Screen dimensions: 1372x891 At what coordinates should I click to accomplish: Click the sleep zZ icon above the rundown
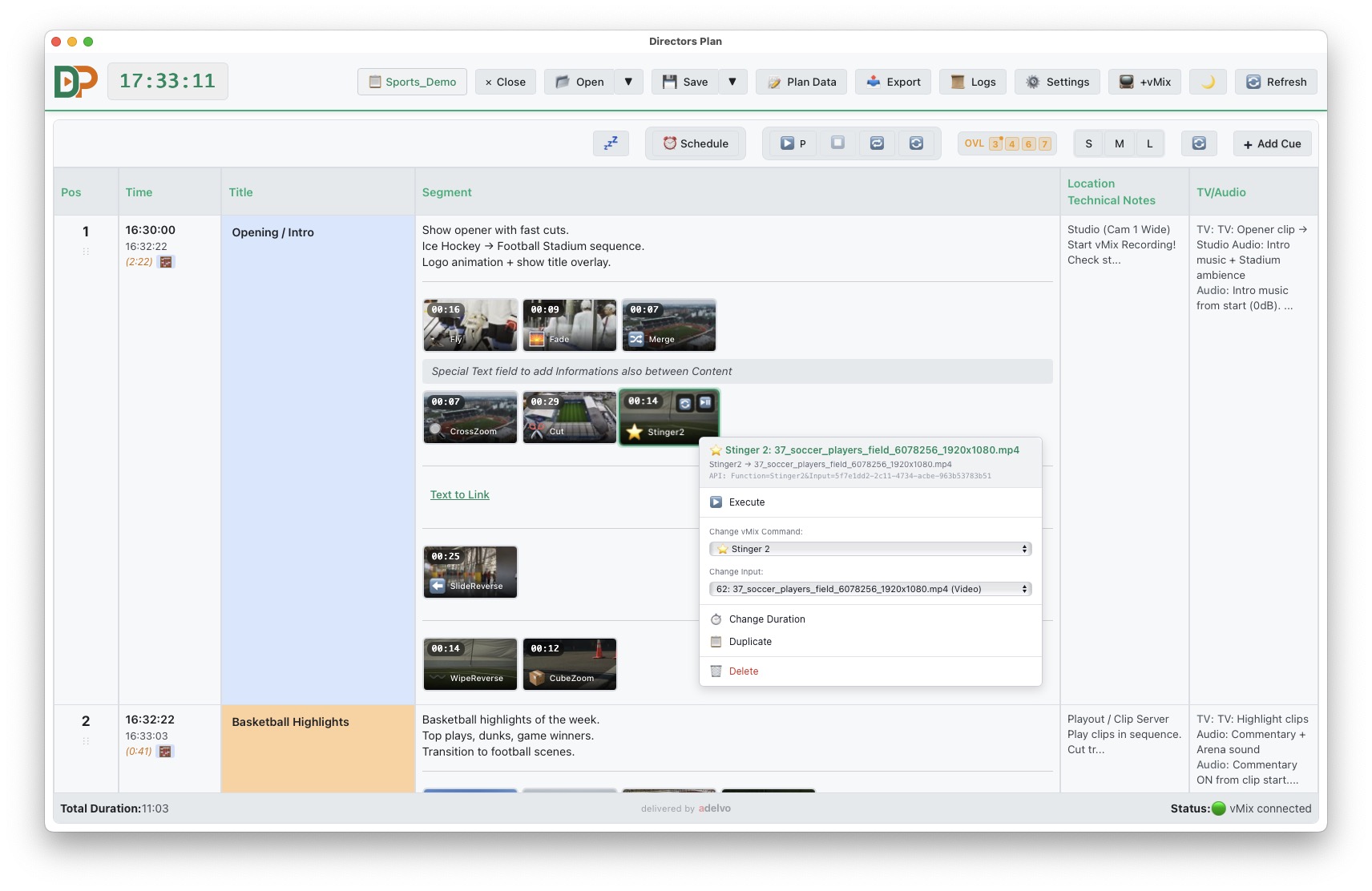[x=611, y=143]
